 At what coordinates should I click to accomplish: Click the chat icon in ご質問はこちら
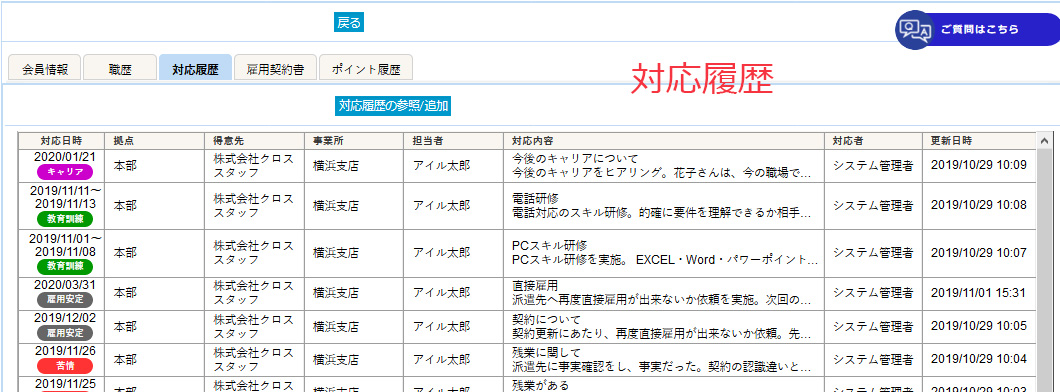pyautogui.click(x=916, y=30)
